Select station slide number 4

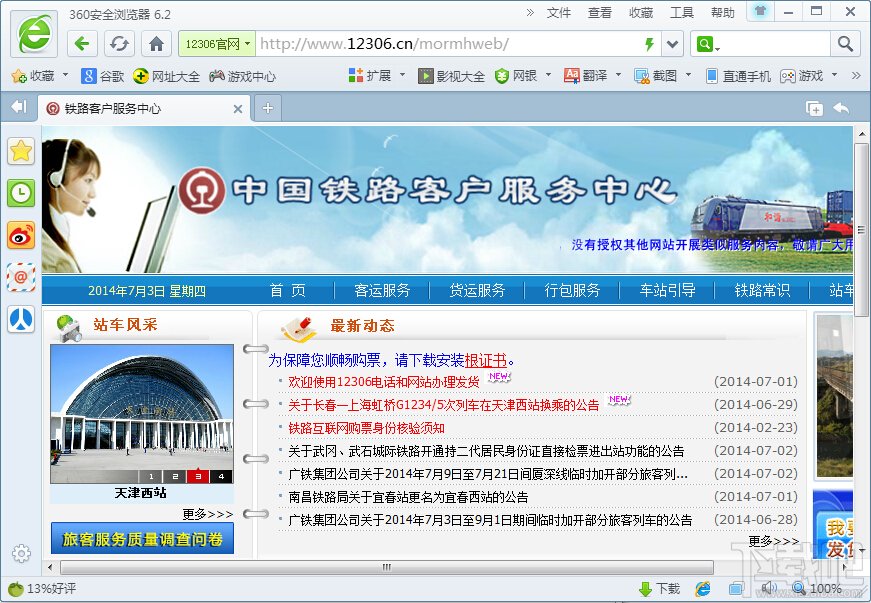pyautogui.click(x=221, y=476)
